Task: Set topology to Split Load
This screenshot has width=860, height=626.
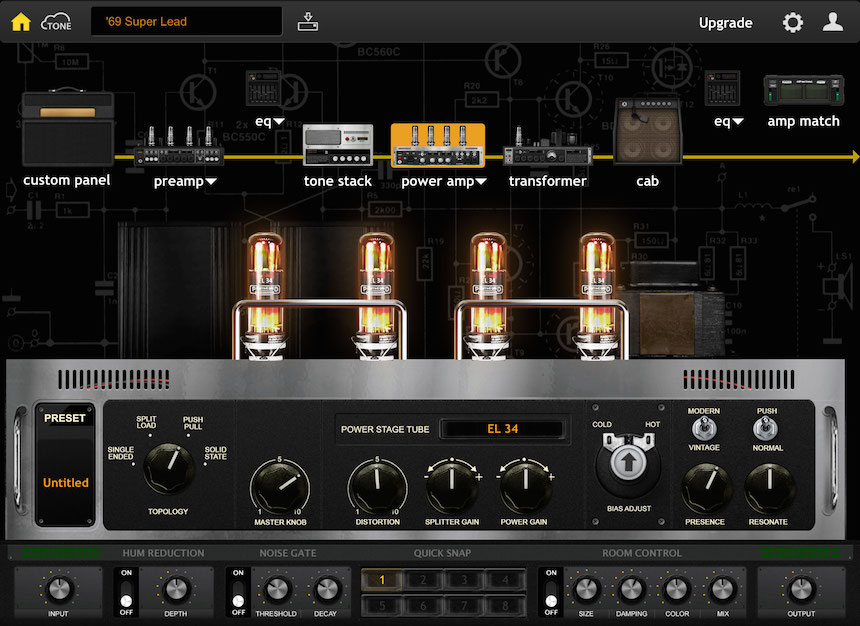Action: (146, 422)
